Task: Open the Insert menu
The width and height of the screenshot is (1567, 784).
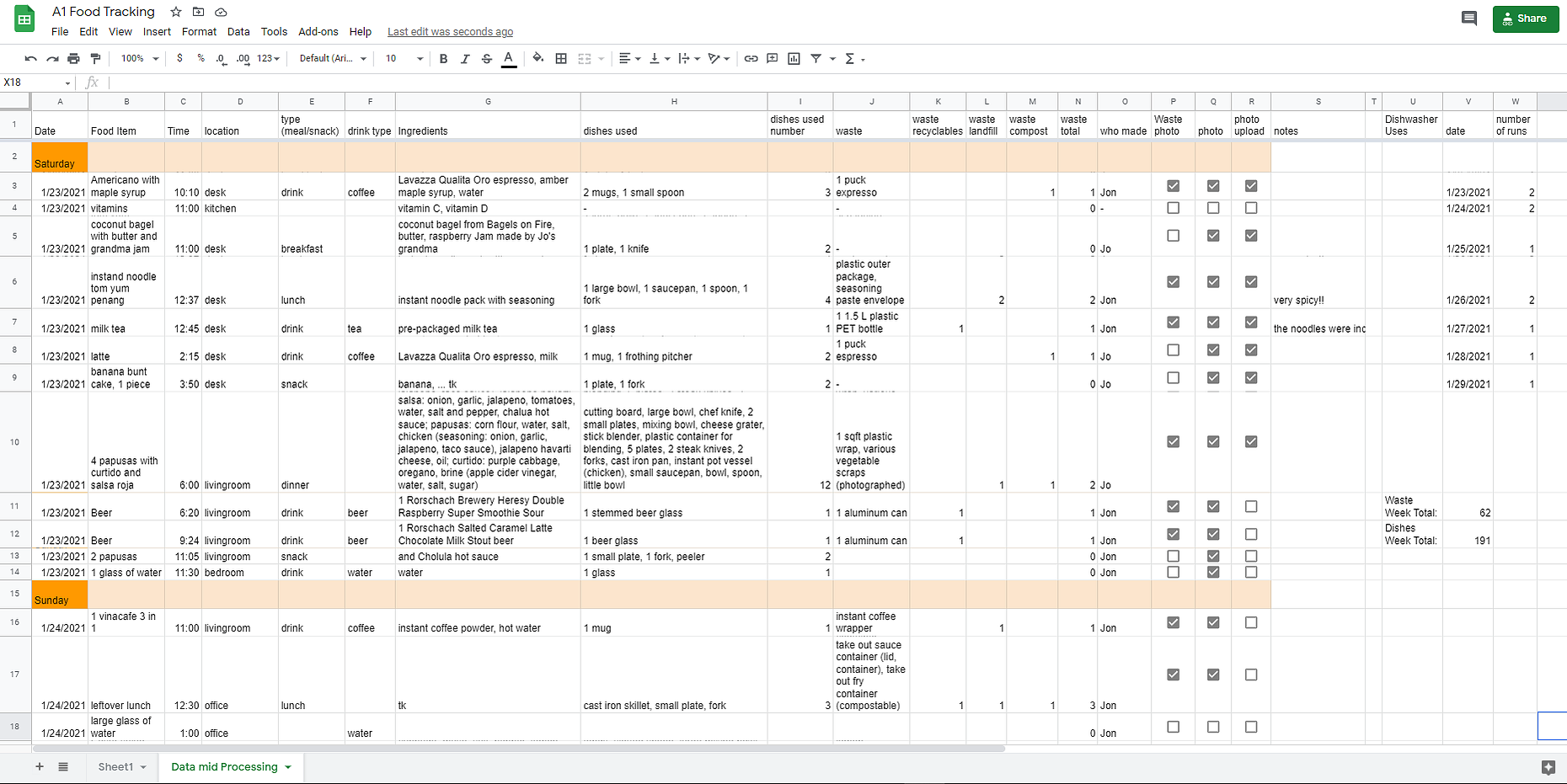Action: coord(157,32)
